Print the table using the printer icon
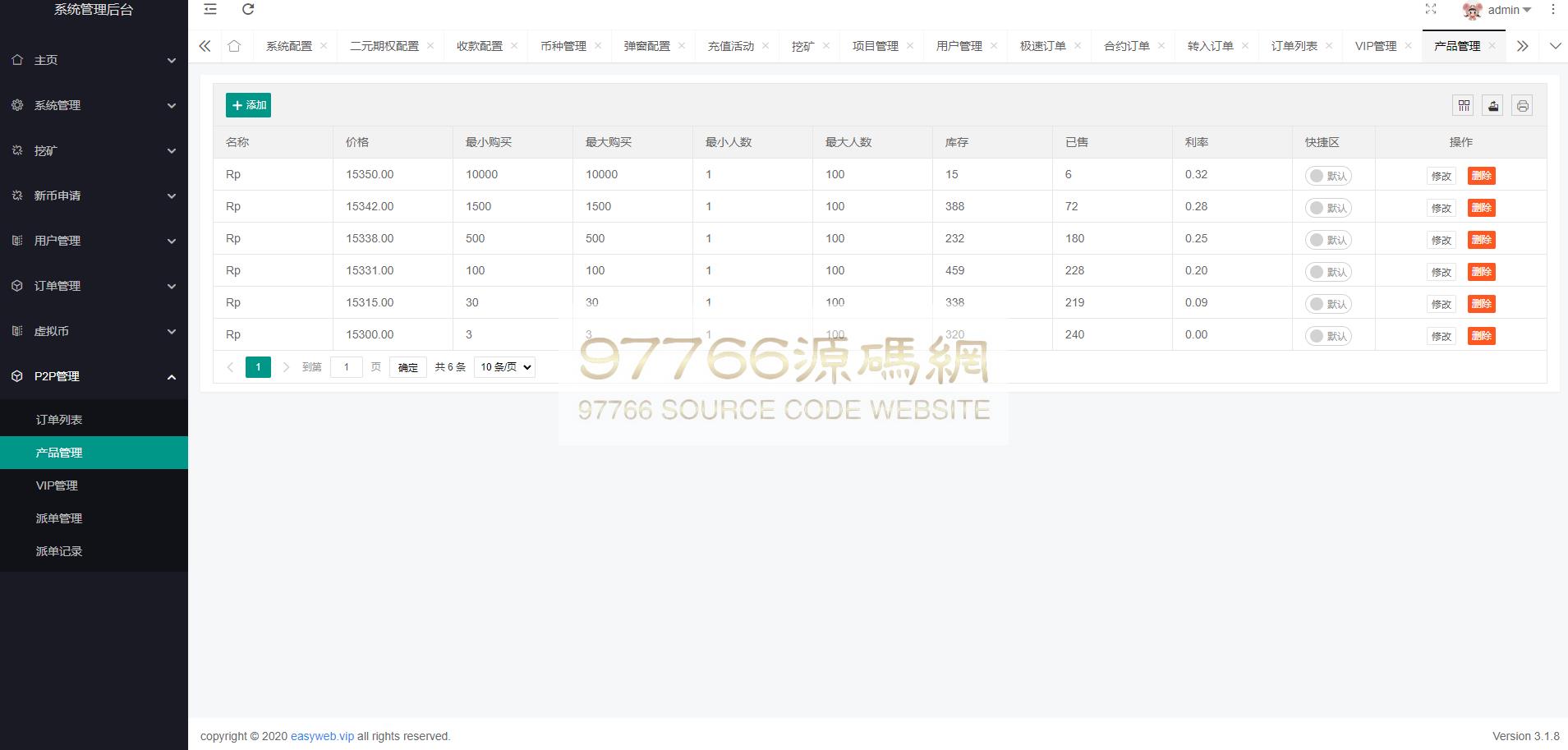The image size is (1568, 750). pos(1523,105)
